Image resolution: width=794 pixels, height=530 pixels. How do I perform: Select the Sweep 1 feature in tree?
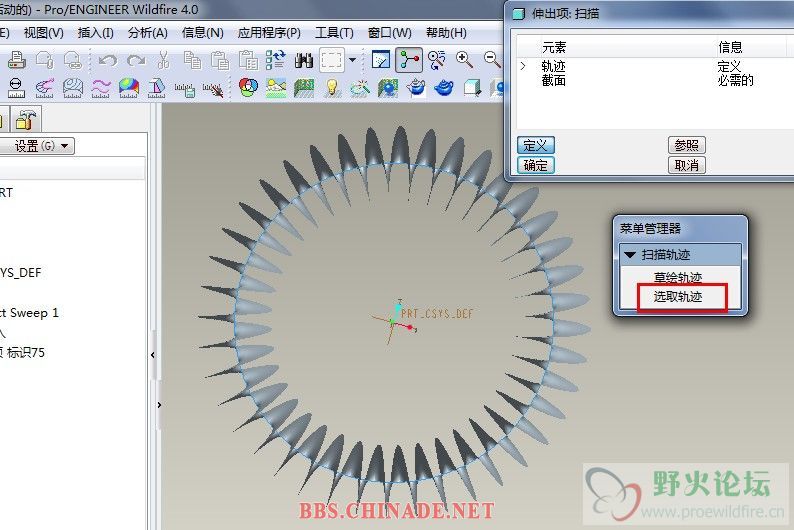[x=30, y=313]
